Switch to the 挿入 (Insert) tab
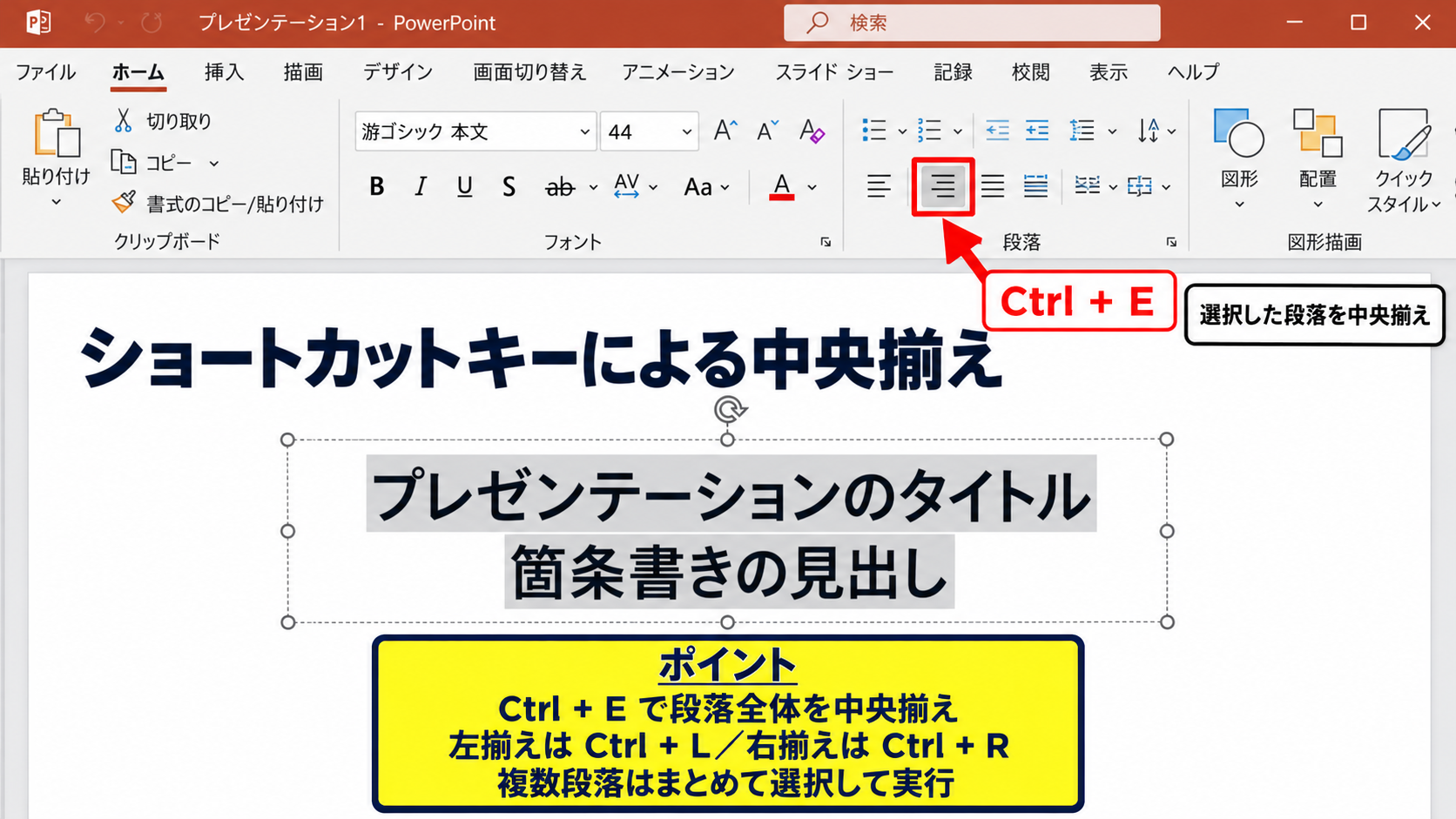The width and height of the screenshot is (1456, 819). pyautogui.click(x=224, y=71)
